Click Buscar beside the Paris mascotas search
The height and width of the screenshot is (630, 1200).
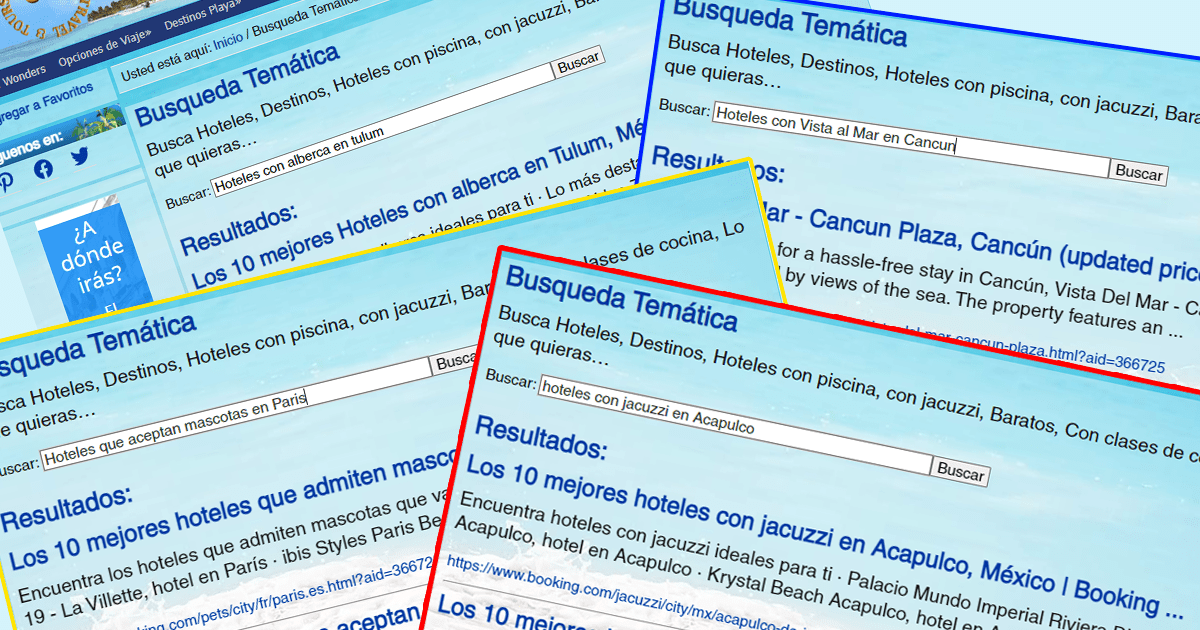pyautogui.click(x=455, y=360)
